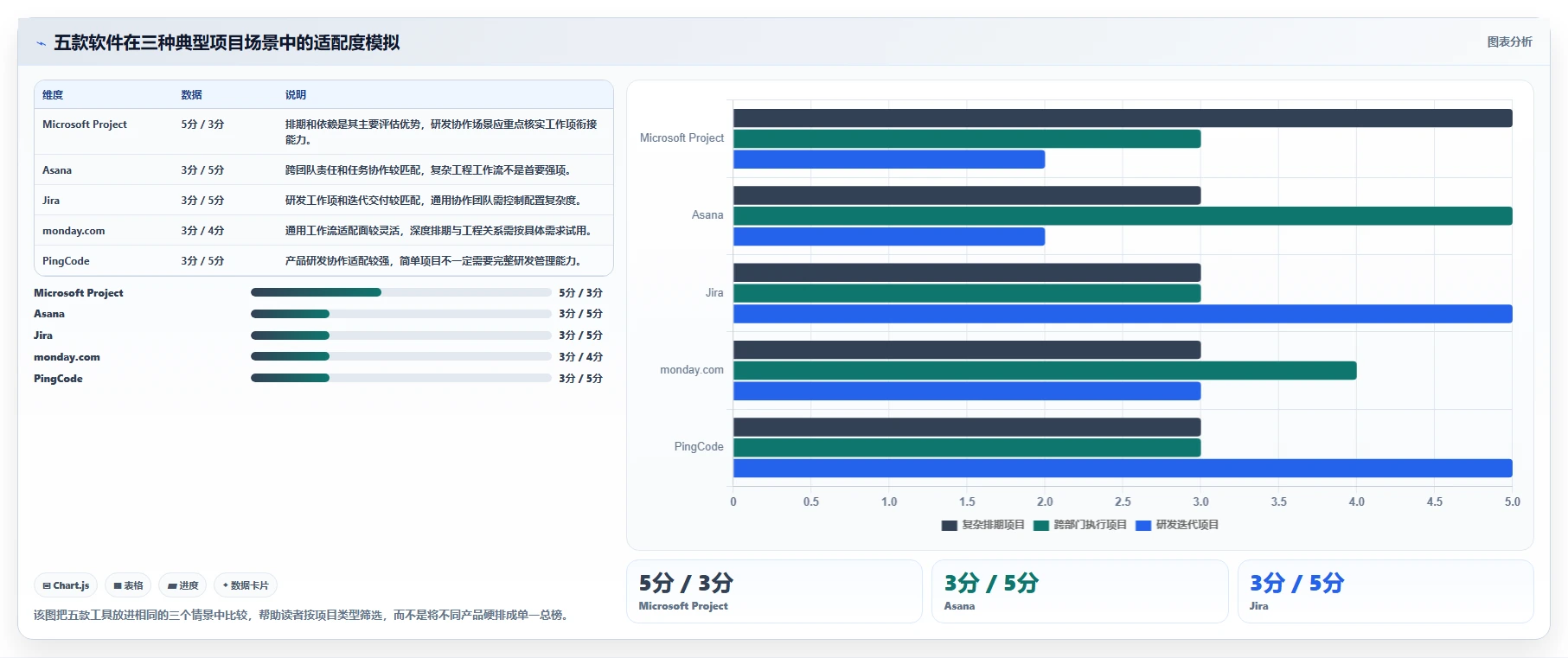
Task: Click the Asana chart axis label
Action: coord(707,215)
